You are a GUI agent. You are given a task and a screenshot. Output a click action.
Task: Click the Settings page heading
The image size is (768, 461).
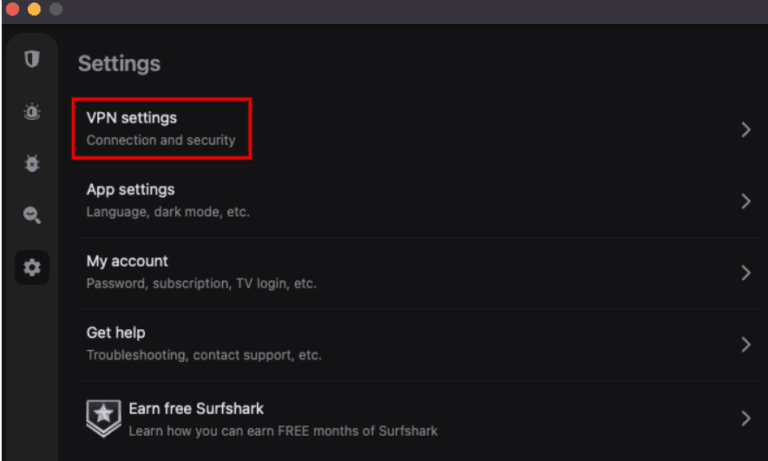[119, 63]
